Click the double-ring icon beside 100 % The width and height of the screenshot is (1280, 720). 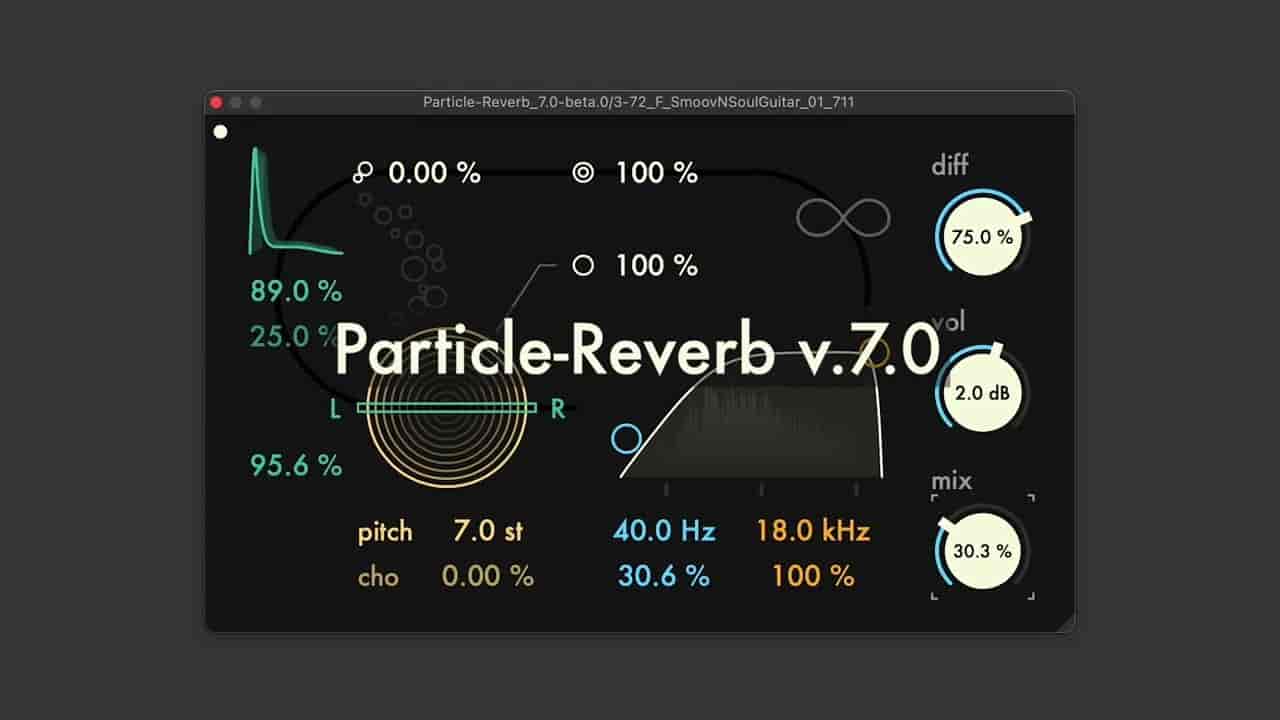[x=583, y=173]
